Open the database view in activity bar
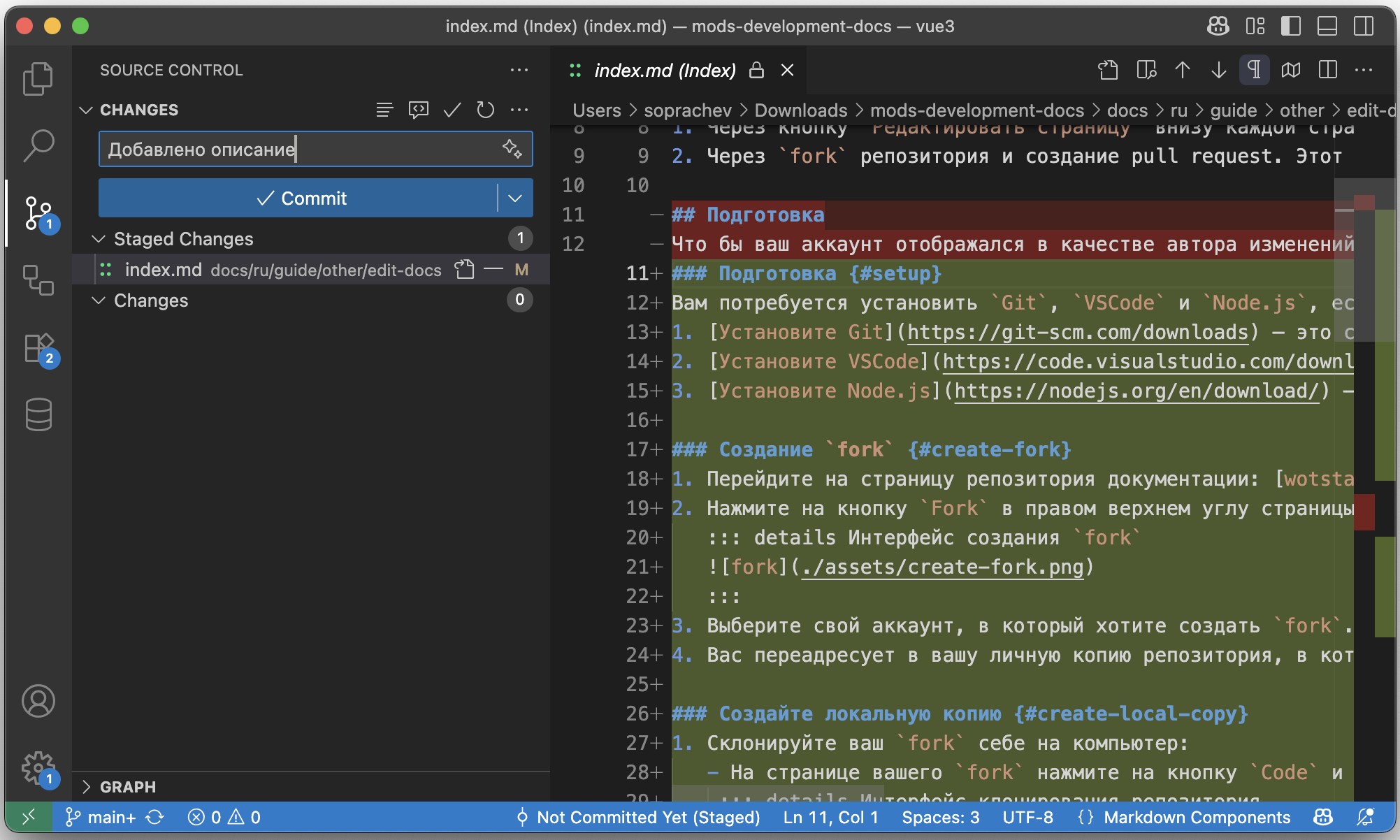1400x840 pixels. tap(38, 414)
